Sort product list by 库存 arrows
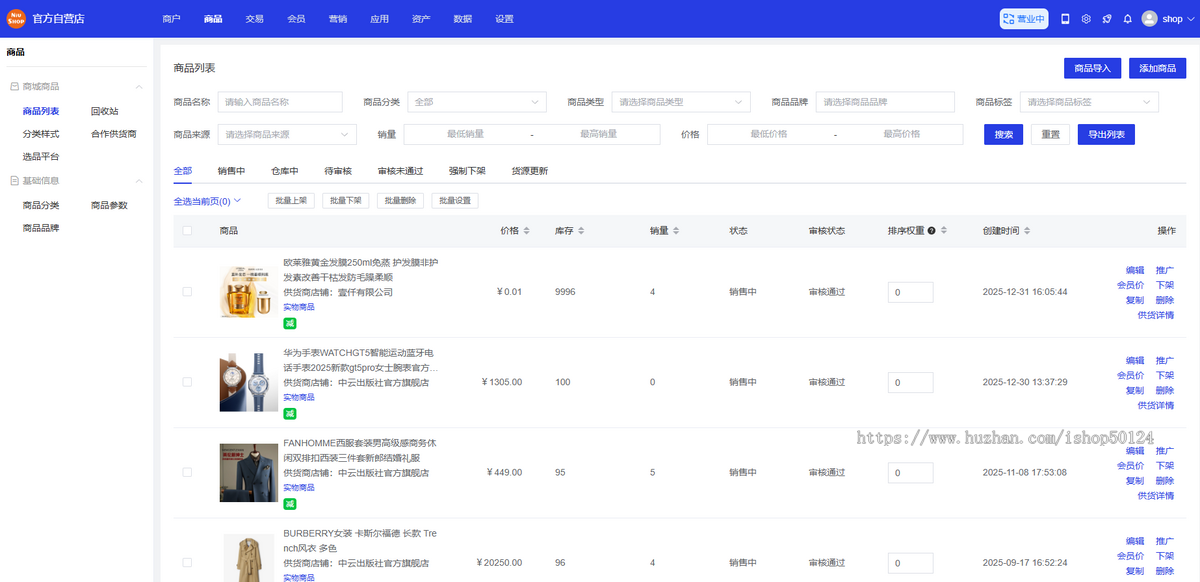Screen dimensions: 1200x582 click(x=579, y=231)
